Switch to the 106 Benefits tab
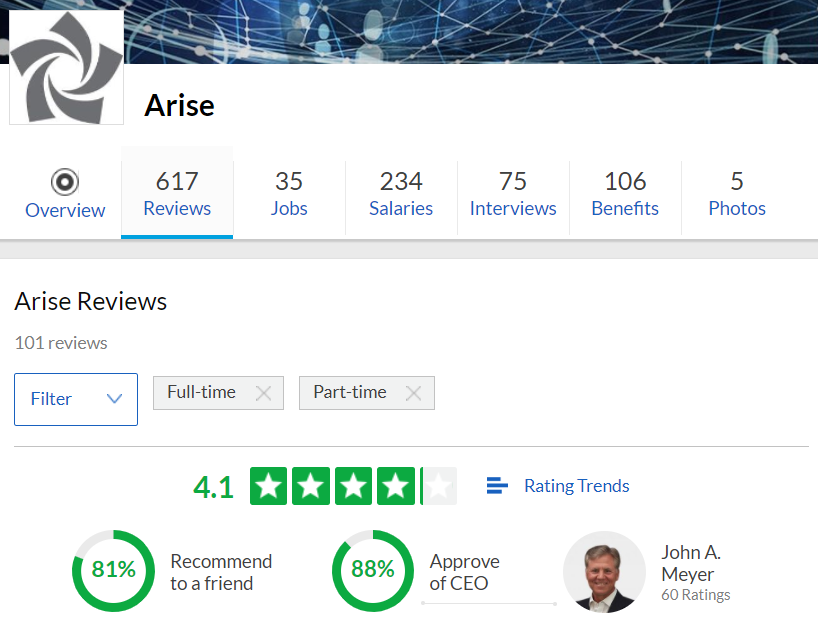The image size is (818, 632). [625, 194]
